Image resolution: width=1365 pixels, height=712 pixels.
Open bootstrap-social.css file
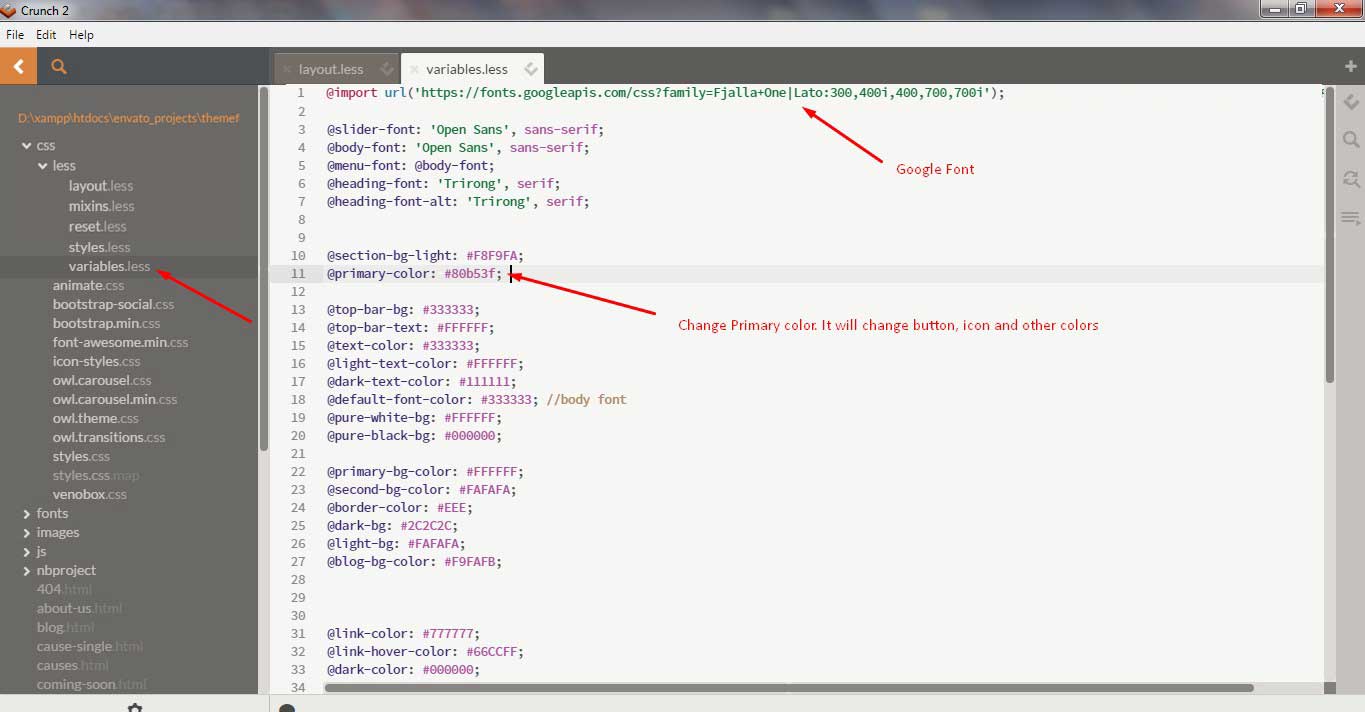[113, 304]
